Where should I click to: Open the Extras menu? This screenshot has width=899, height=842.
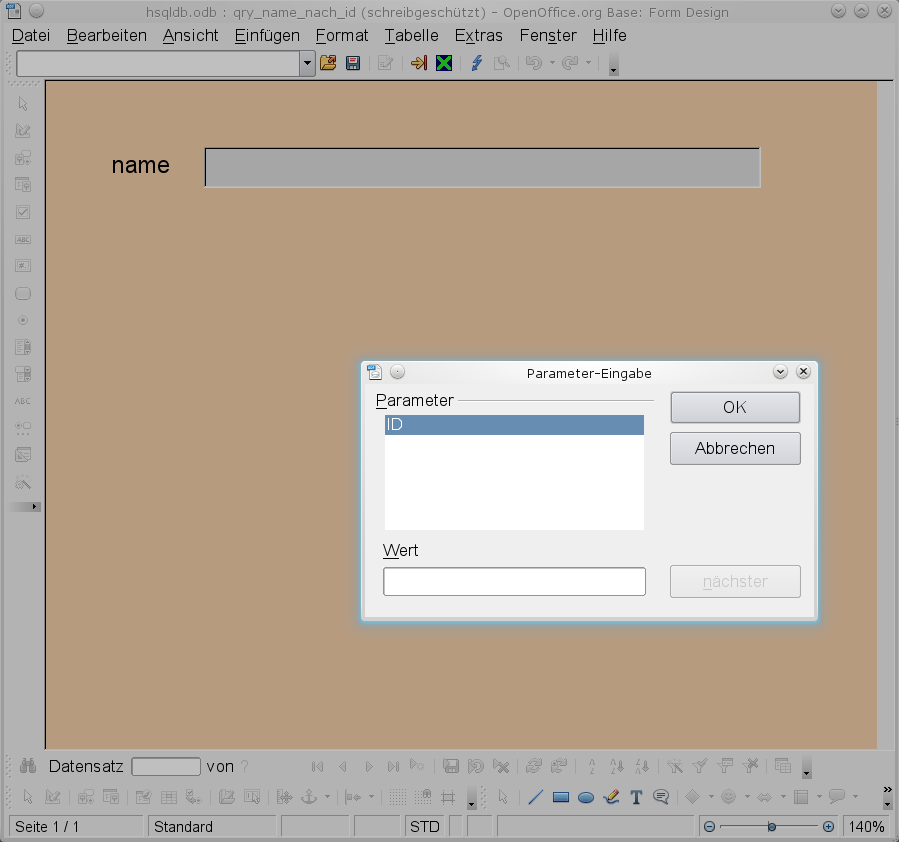point(478,35)
